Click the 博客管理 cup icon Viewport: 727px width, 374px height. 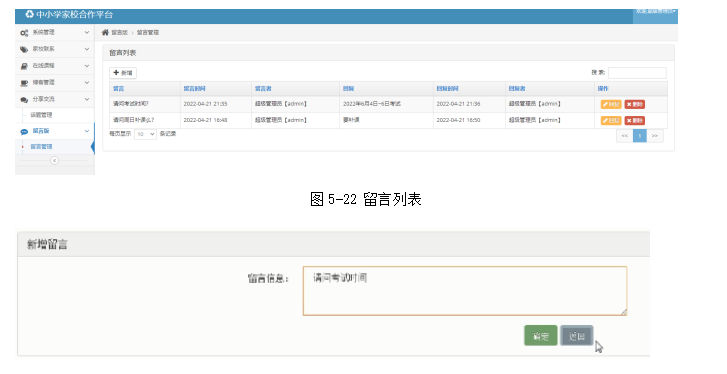coord(24,83)
